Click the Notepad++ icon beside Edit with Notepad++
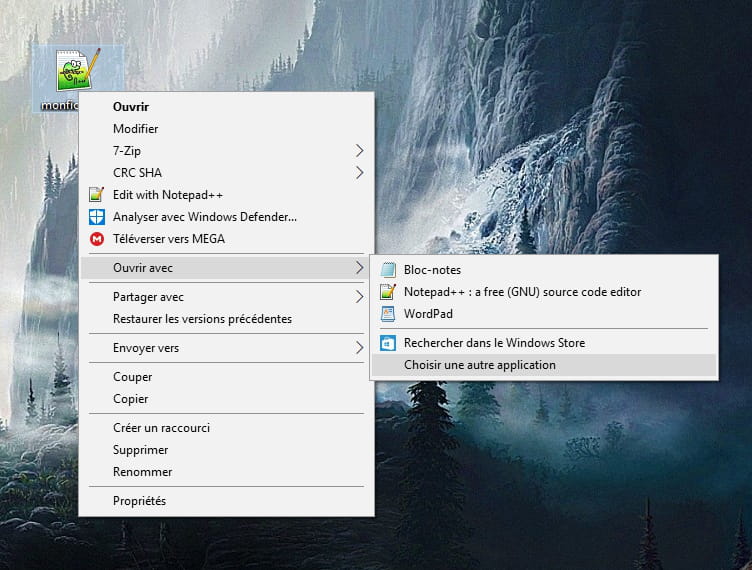The image size is (752, 570). click(96, 195)
